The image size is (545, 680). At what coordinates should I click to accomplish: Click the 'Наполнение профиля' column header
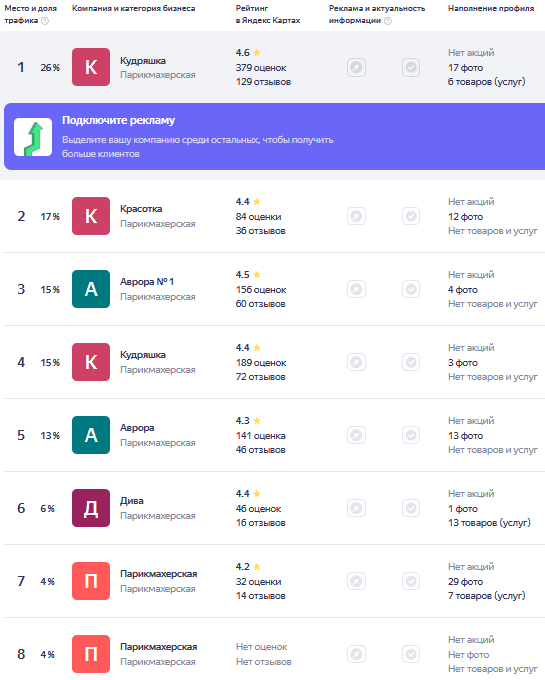pos(491,8)
